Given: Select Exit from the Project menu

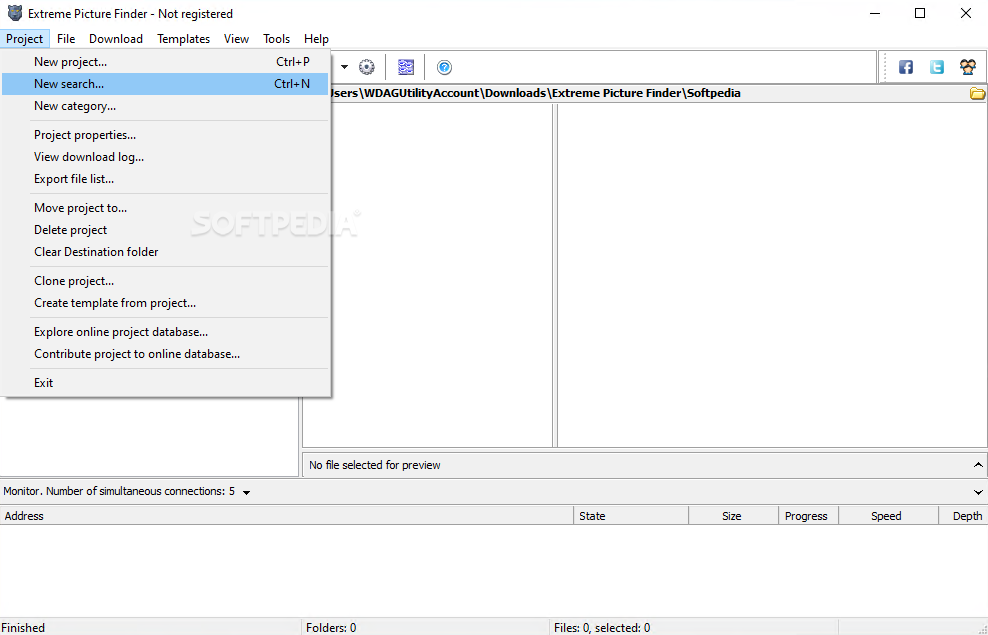Looking at the screenshot, I should 165,383.
